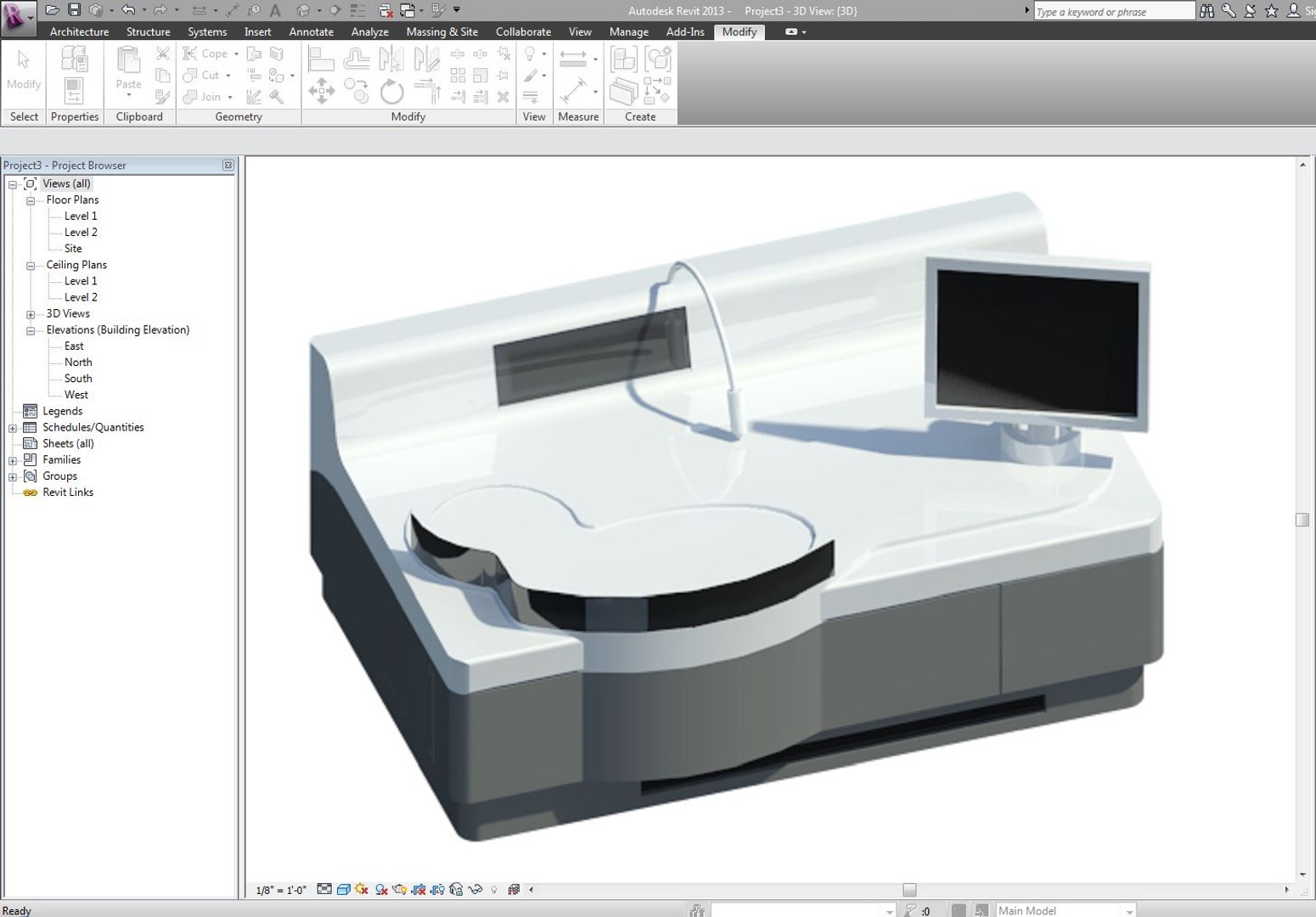Viewport: 1316px width, 917px height.
Task: Click the Undo arrow in quick access toolbar
Action: [128, 10]
